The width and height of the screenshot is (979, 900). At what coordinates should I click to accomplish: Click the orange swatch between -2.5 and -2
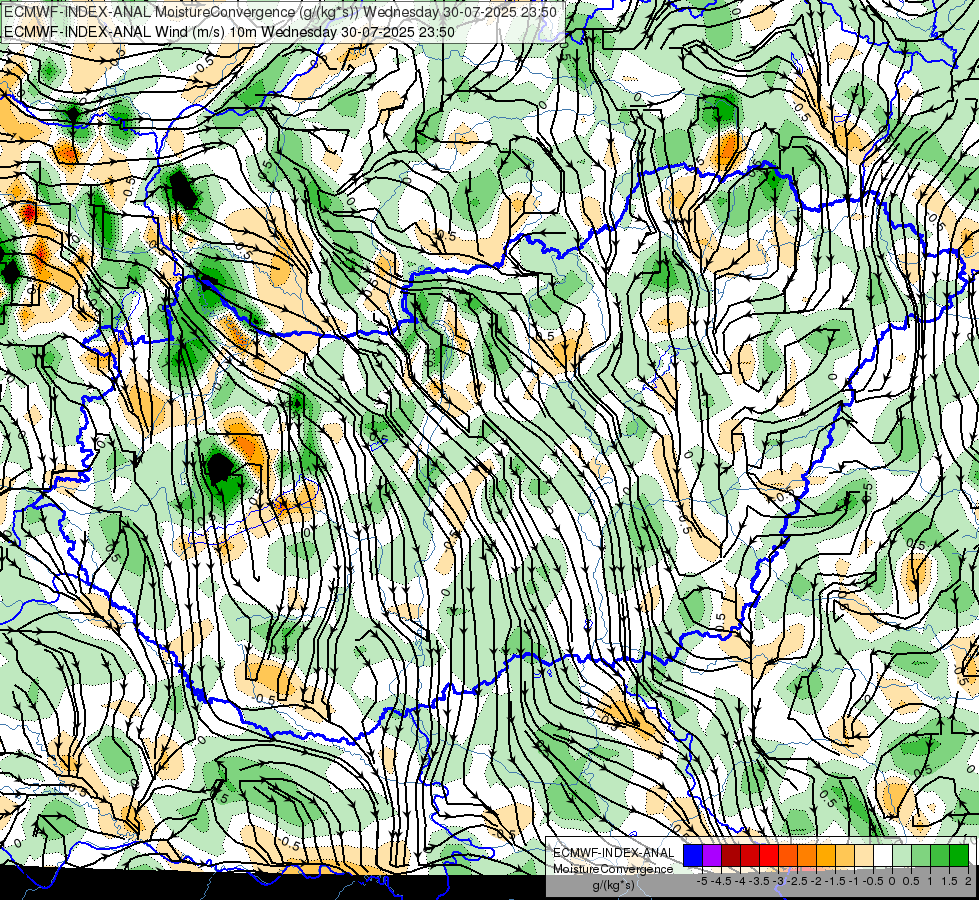(807, 855)
